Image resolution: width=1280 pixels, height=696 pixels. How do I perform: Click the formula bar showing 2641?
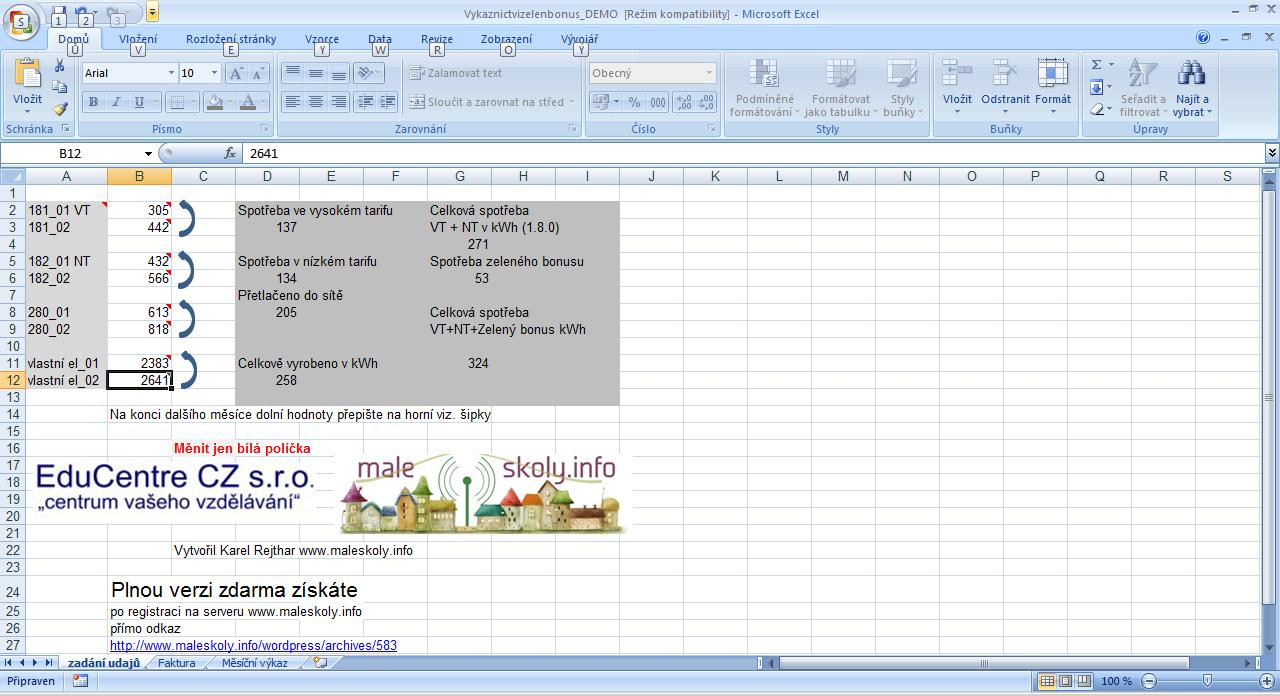(753, 153)
